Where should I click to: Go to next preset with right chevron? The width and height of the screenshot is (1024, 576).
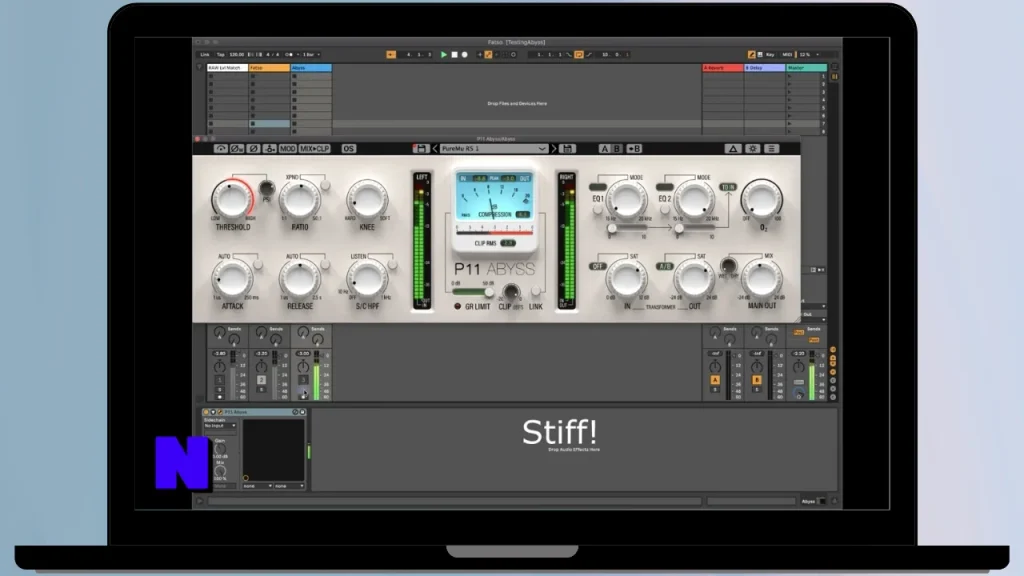[554, 149]
